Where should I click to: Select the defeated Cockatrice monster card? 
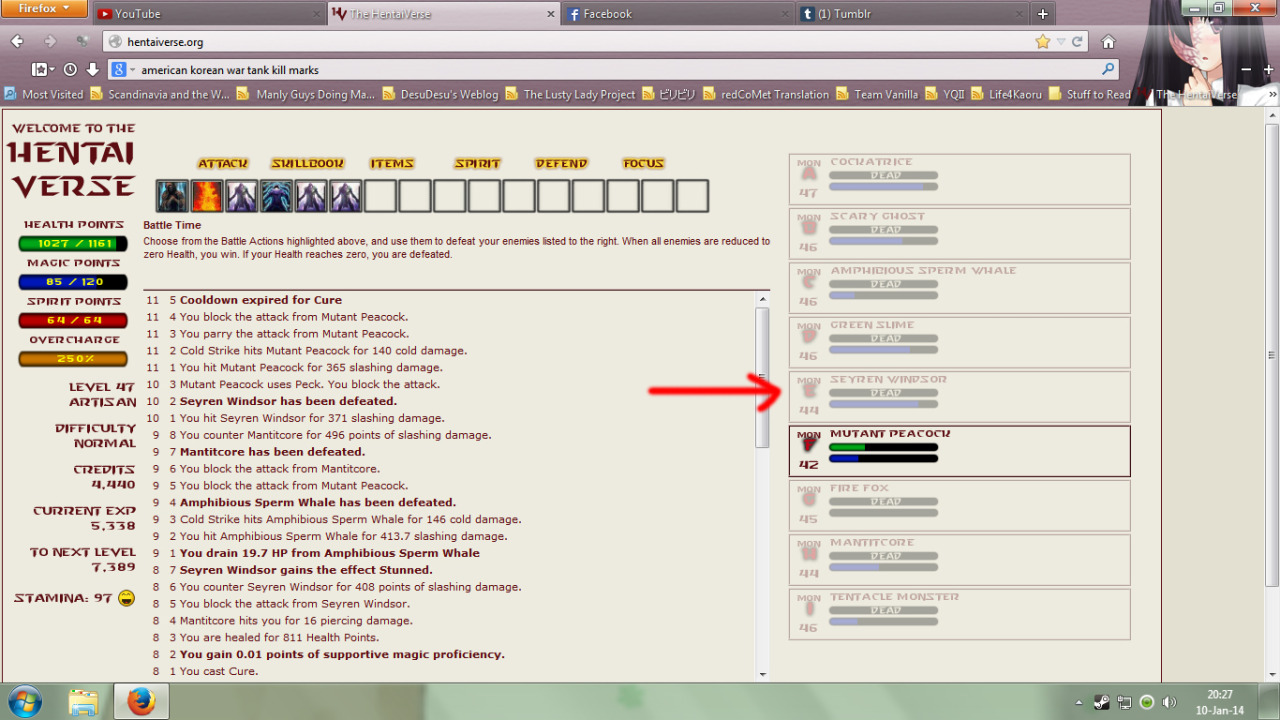pos(960,179)
